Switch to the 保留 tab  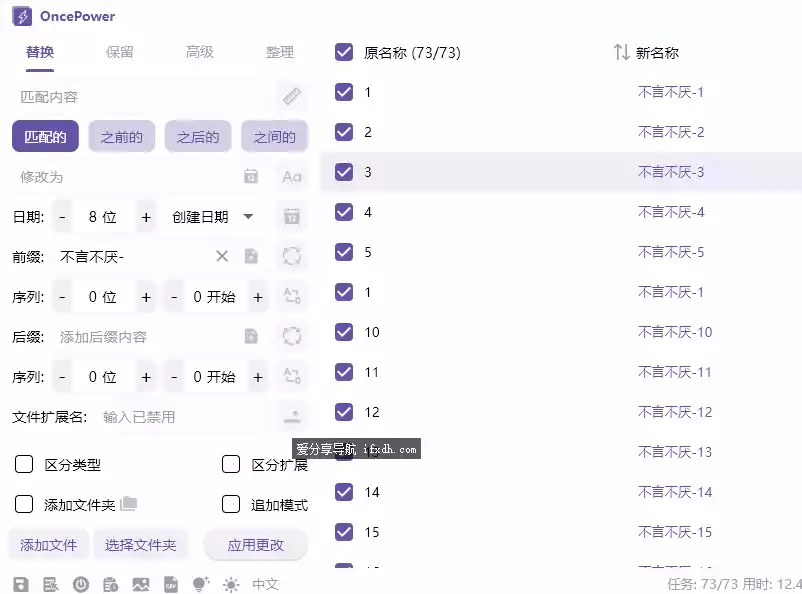(x=117, y=54)
